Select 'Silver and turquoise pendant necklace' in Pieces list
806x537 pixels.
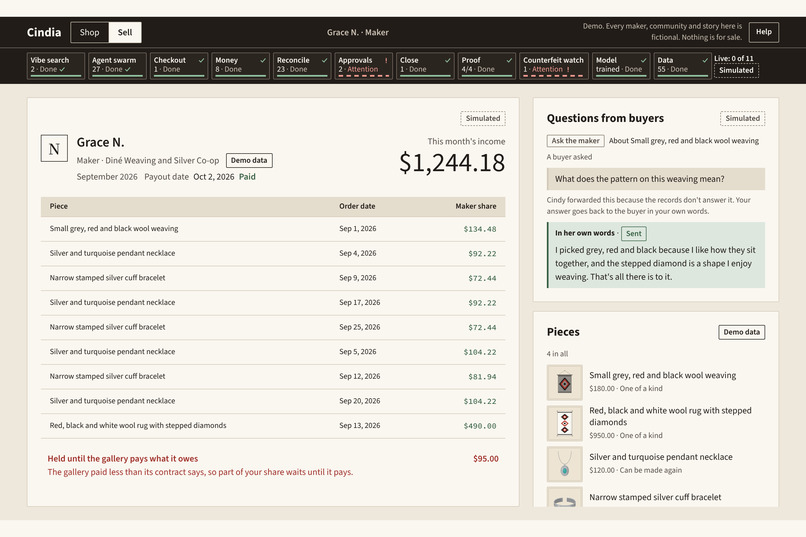[x=661, y=457]
